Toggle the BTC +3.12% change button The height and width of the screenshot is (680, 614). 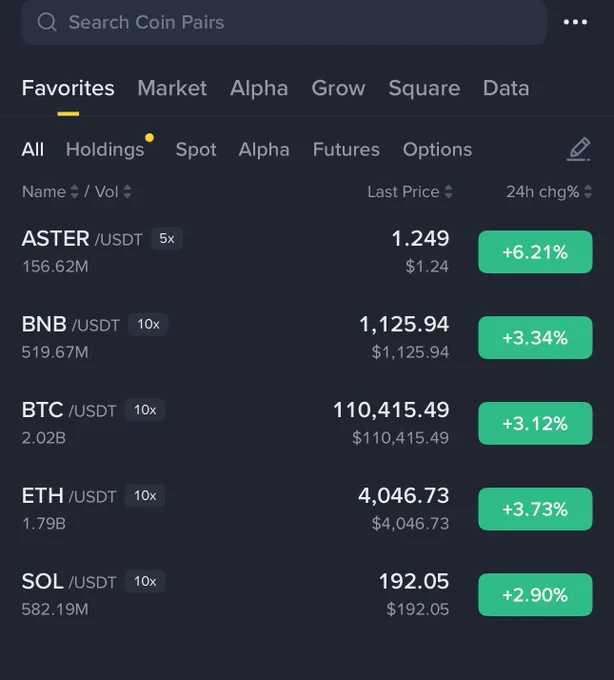(535, 423)
